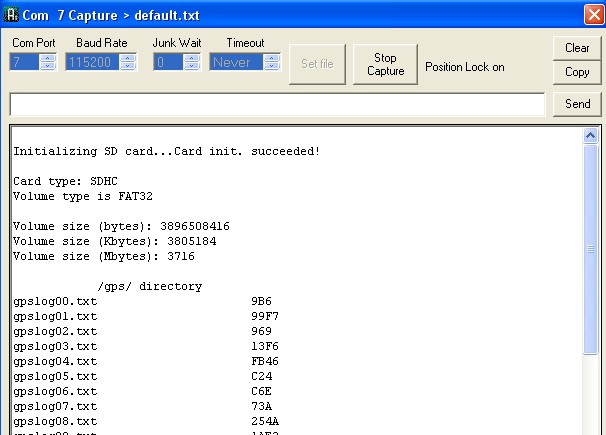The image size is (606, 435).
Task: Decrease the Junk Wait value
Action: pyautogui.click(x=192, y=66)
